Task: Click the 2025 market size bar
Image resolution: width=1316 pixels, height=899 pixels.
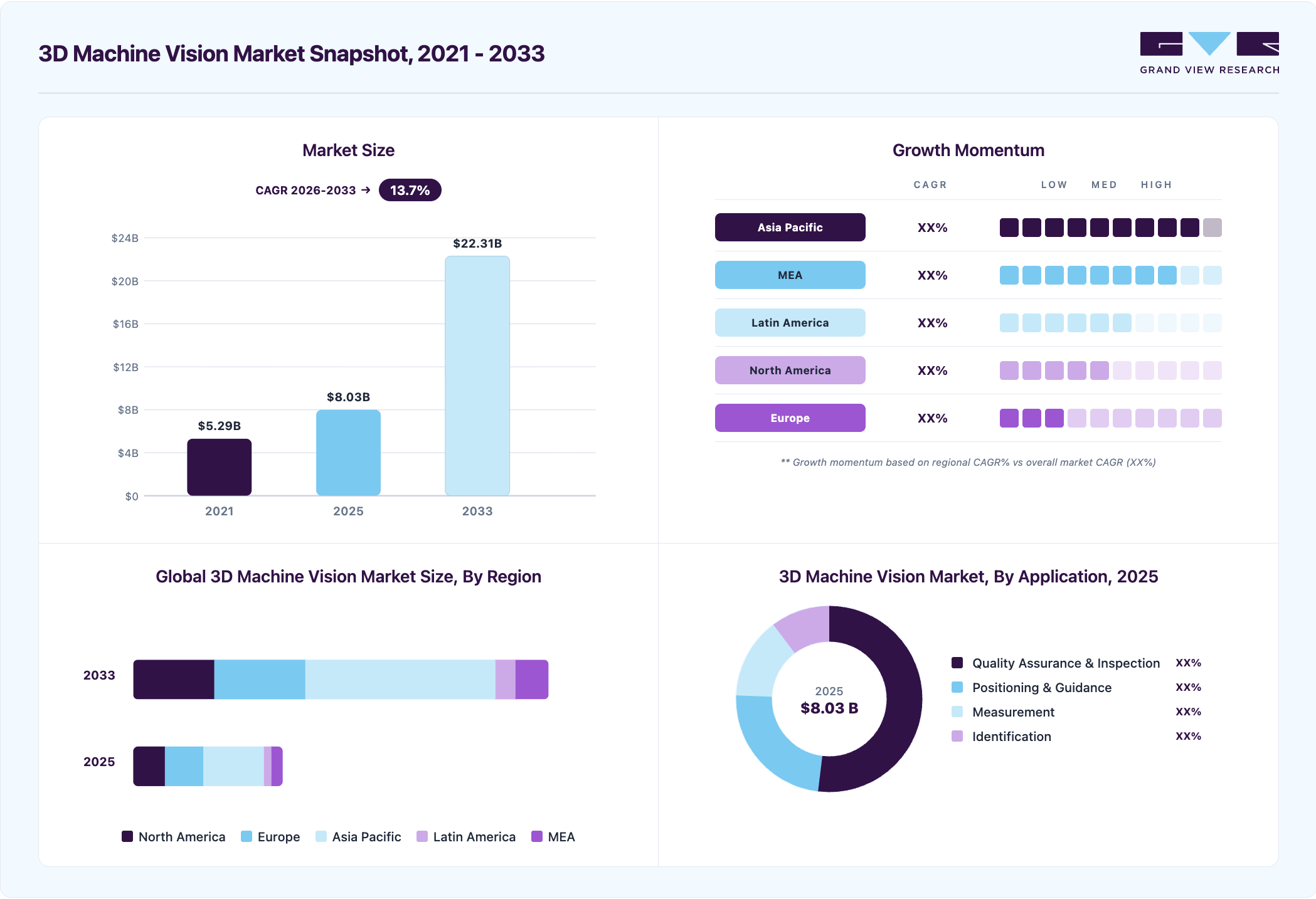Action: (x=348, y=453)
